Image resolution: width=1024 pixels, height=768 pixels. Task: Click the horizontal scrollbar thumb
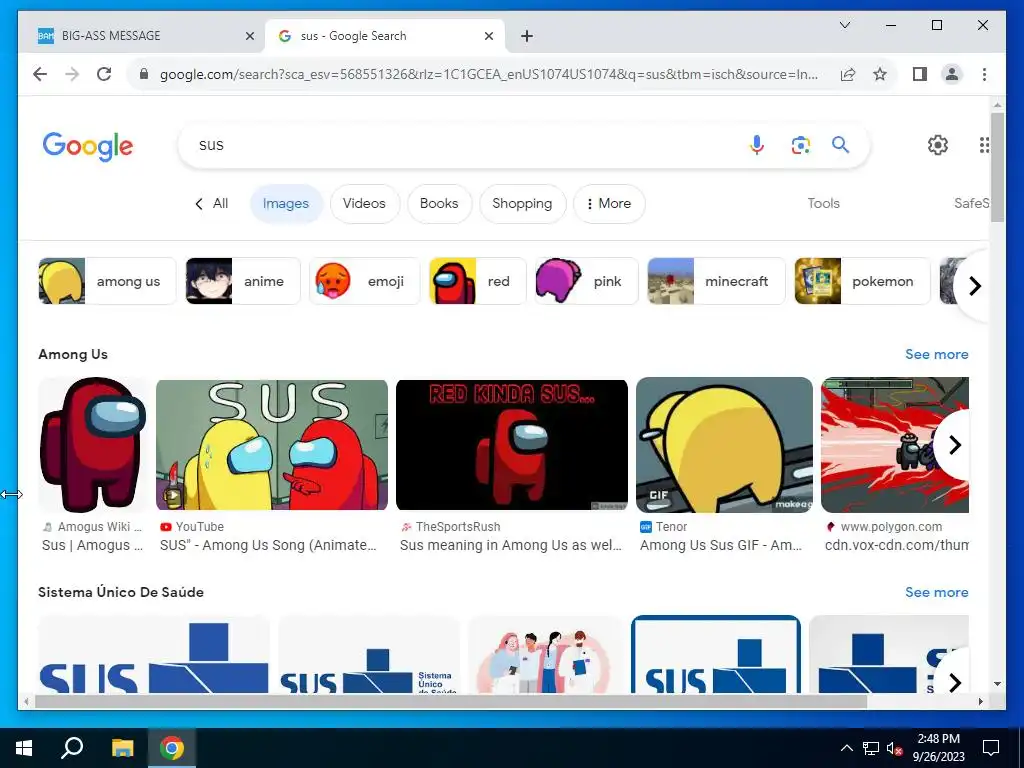[x=451, y=701]
